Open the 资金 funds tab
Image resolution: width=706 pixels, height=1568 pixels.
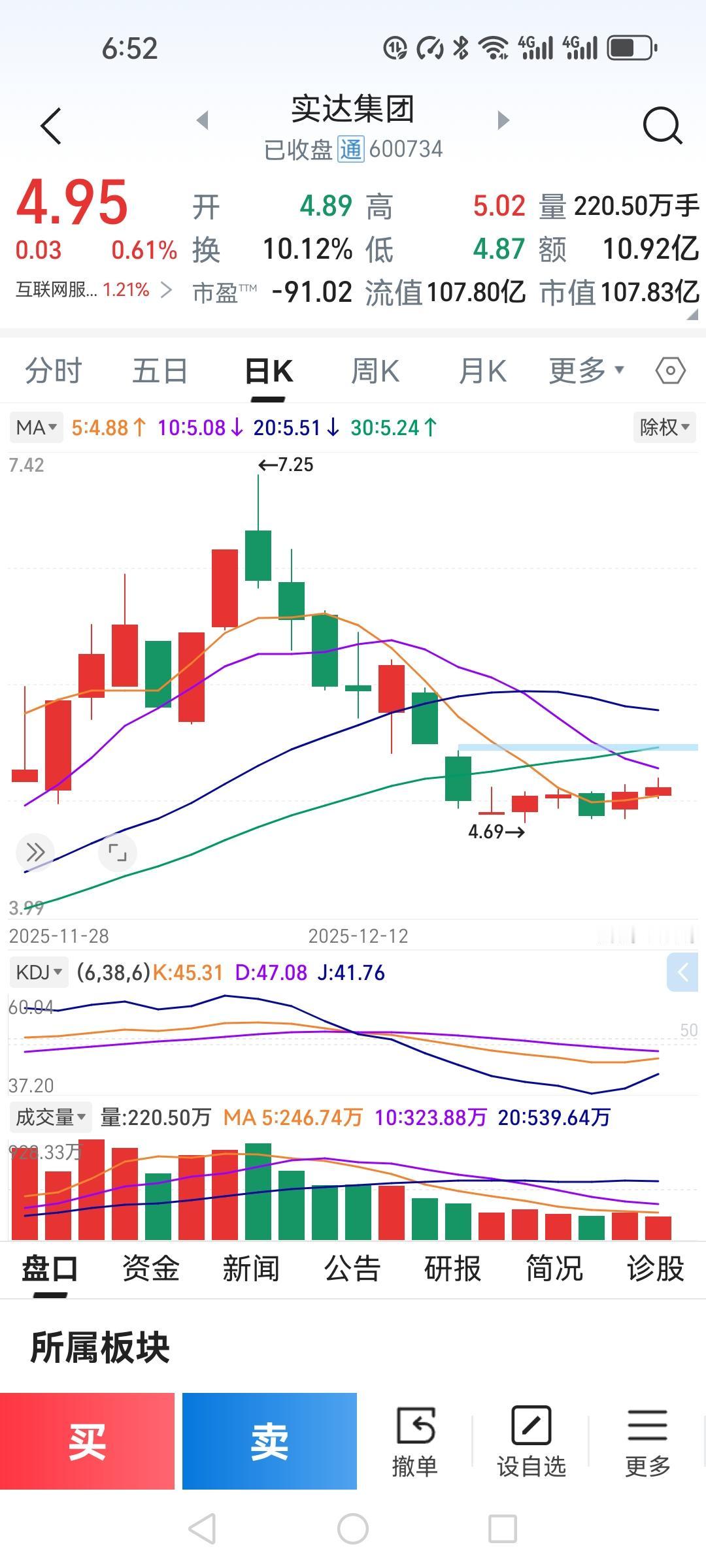150,1269
